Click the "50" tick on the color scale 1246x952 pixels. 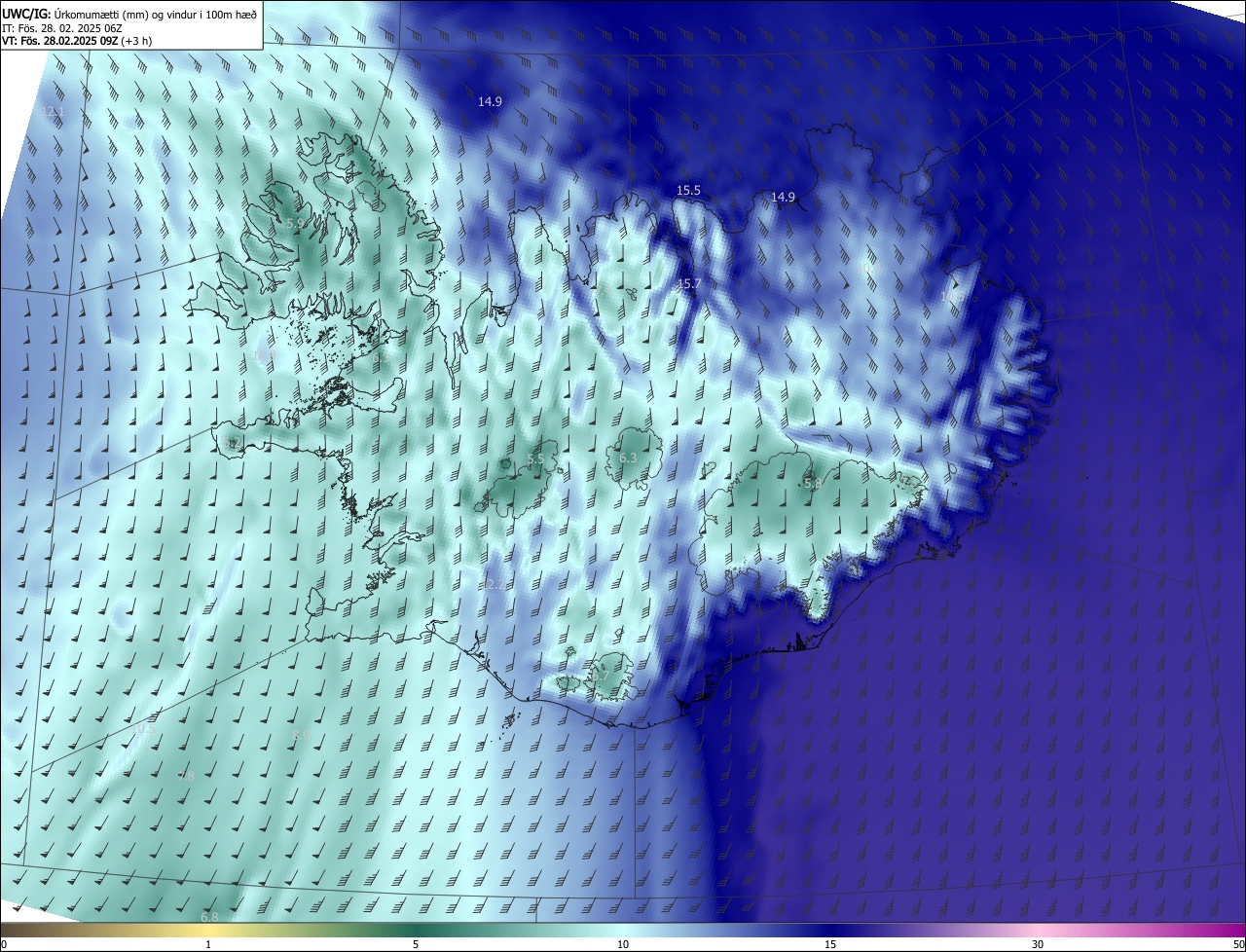pyautogui.click(x=1238, y=944)
